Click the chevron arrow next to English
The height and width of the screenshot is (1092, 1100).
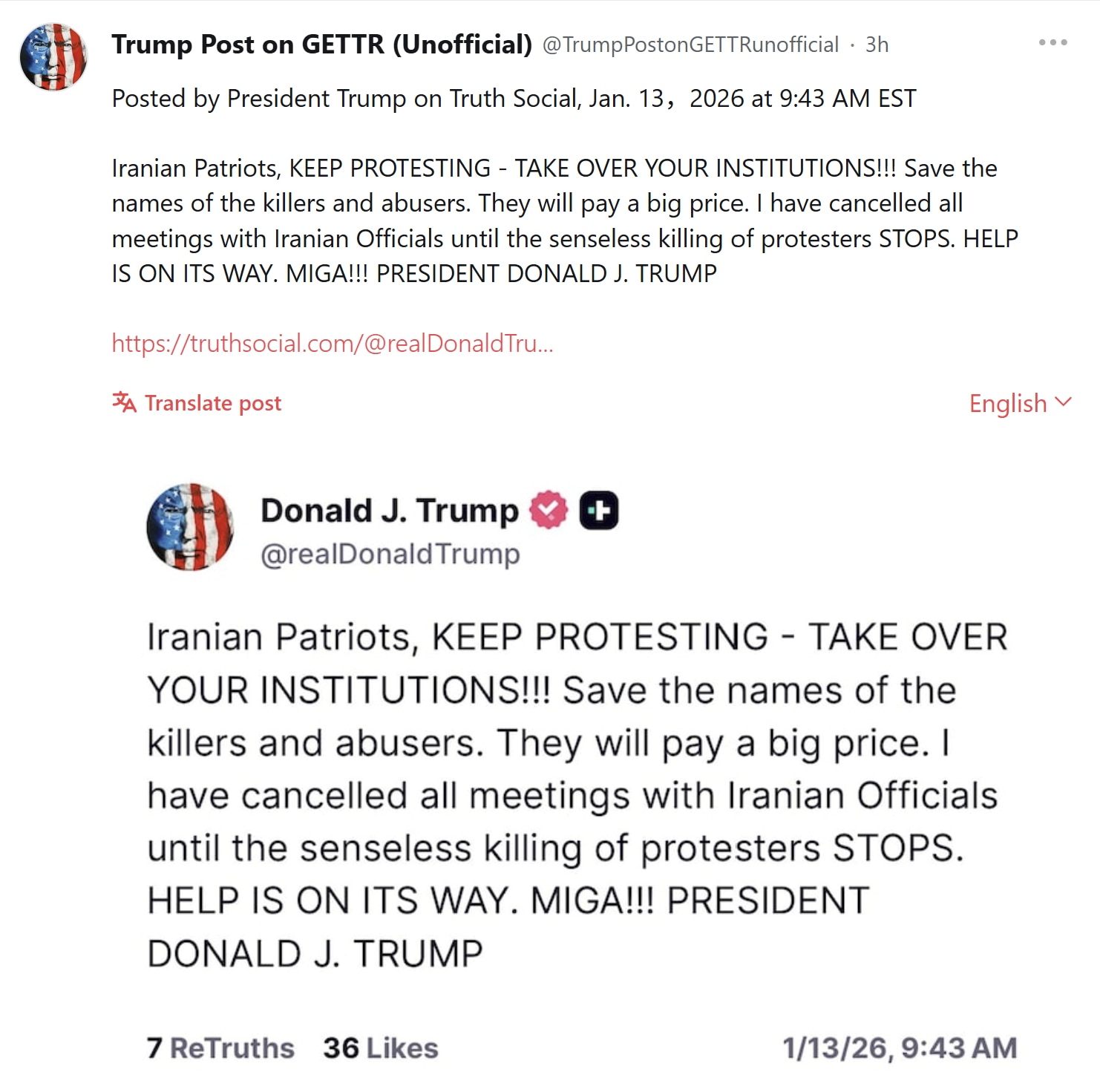tap(1063, 402)
